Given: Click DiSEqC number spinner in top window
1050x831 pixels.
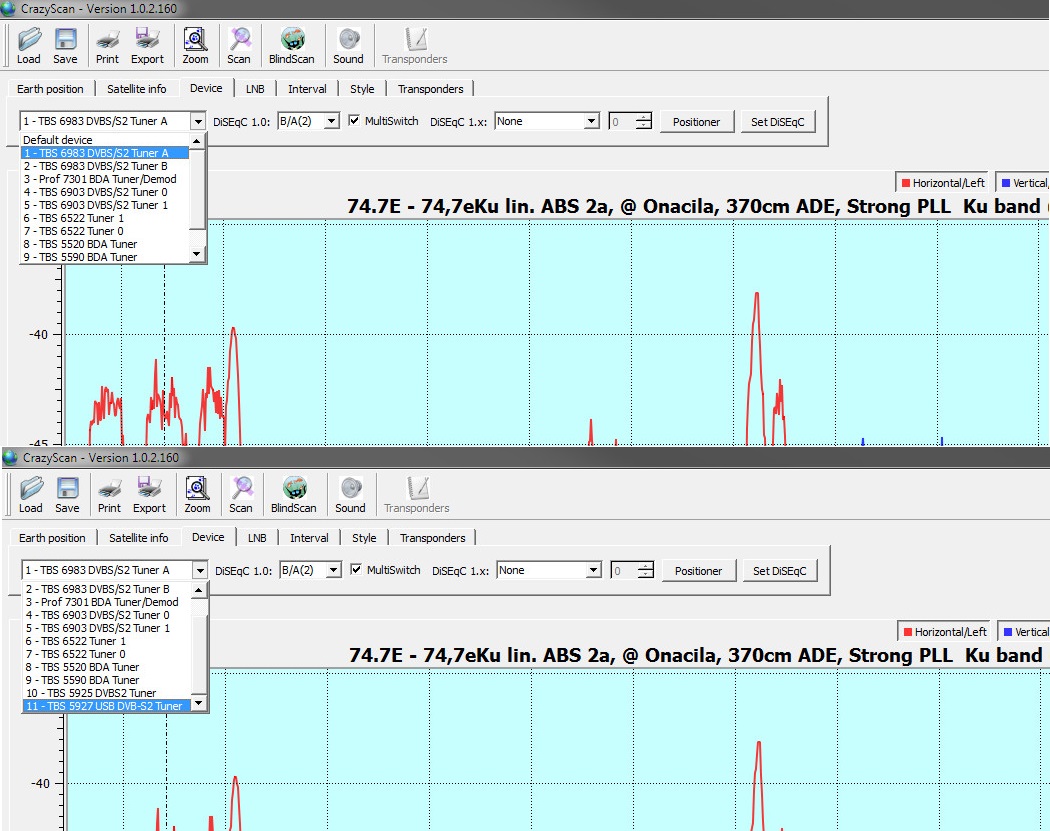Looking at the screenshot, I should click(631, 122).
